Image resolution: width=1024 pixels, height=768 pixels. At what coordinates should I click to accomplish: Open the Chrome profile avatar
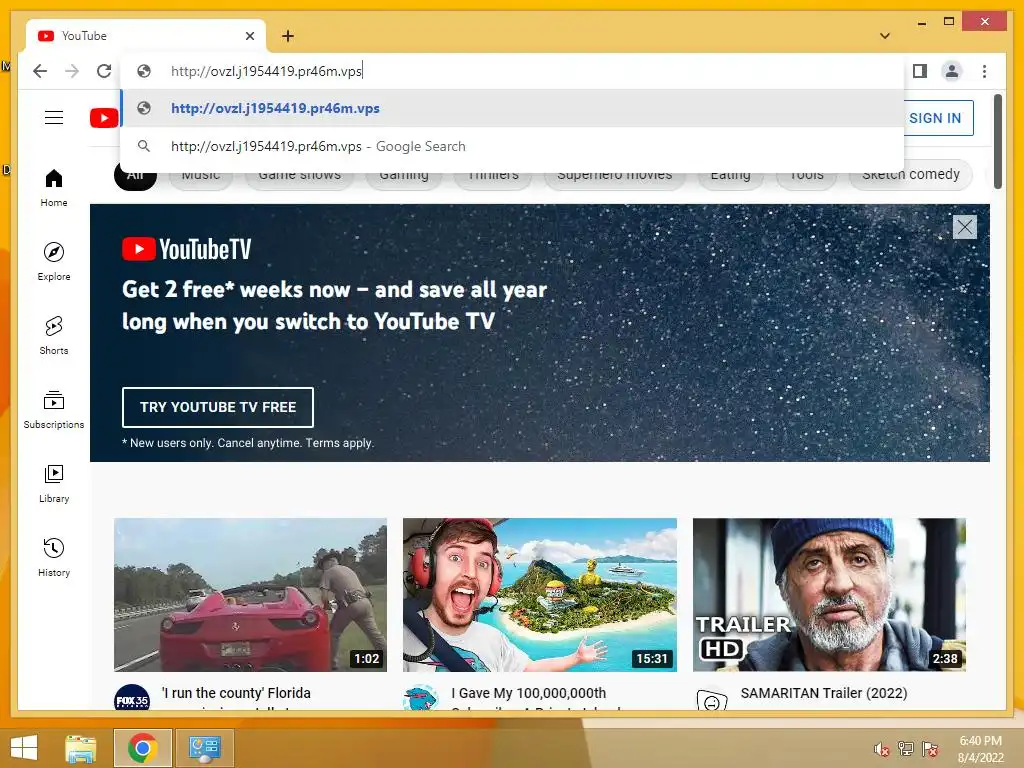[x=952, y=71]
